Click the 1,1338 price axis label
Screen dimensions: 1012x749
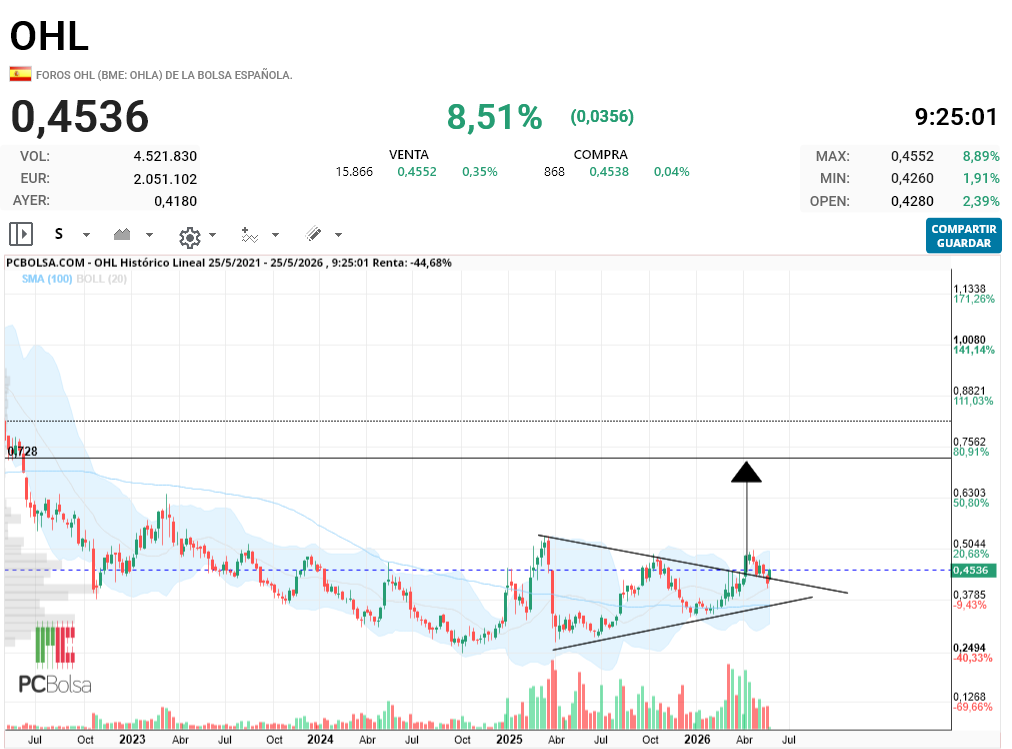coord(969,288)
